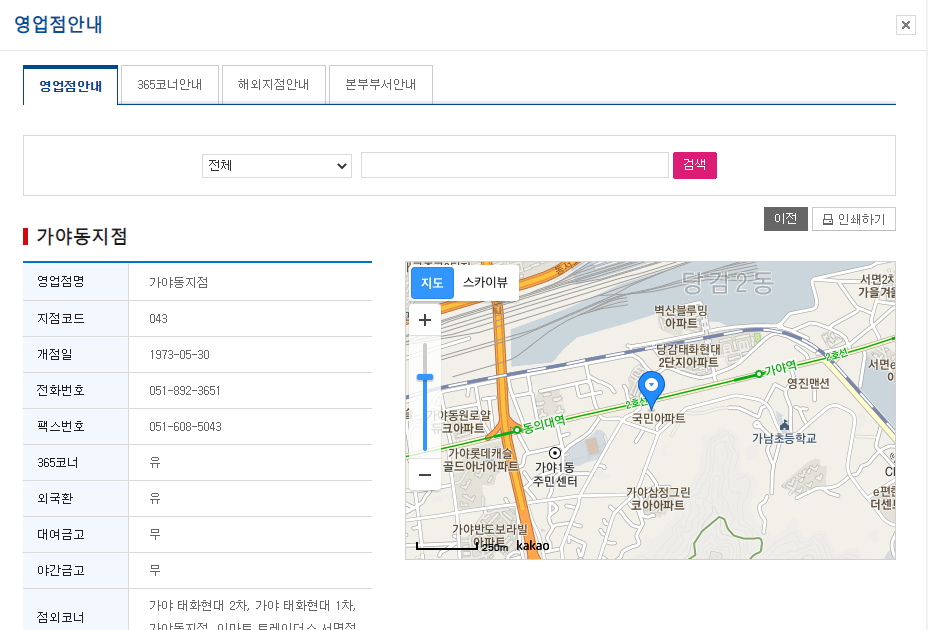Zoom in the map with plus icon
This screenshot has width=928, height=630.
click(x=425, y=320)
